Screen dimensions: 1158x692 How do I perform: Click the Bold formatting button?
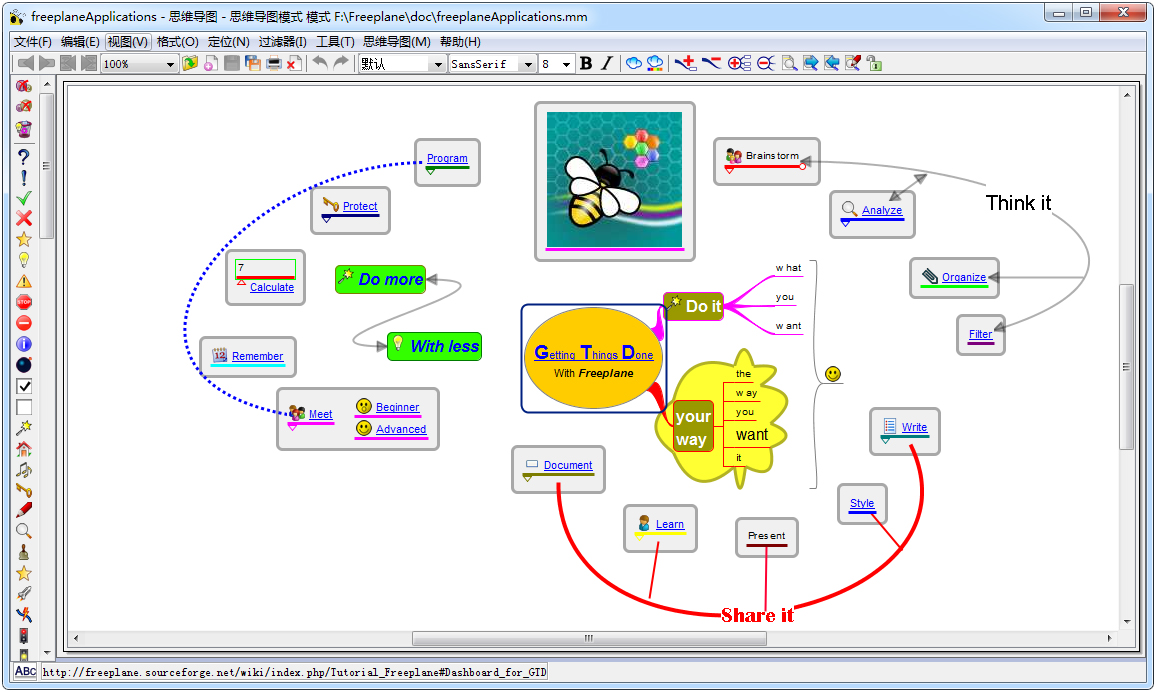tap(586, 64)
